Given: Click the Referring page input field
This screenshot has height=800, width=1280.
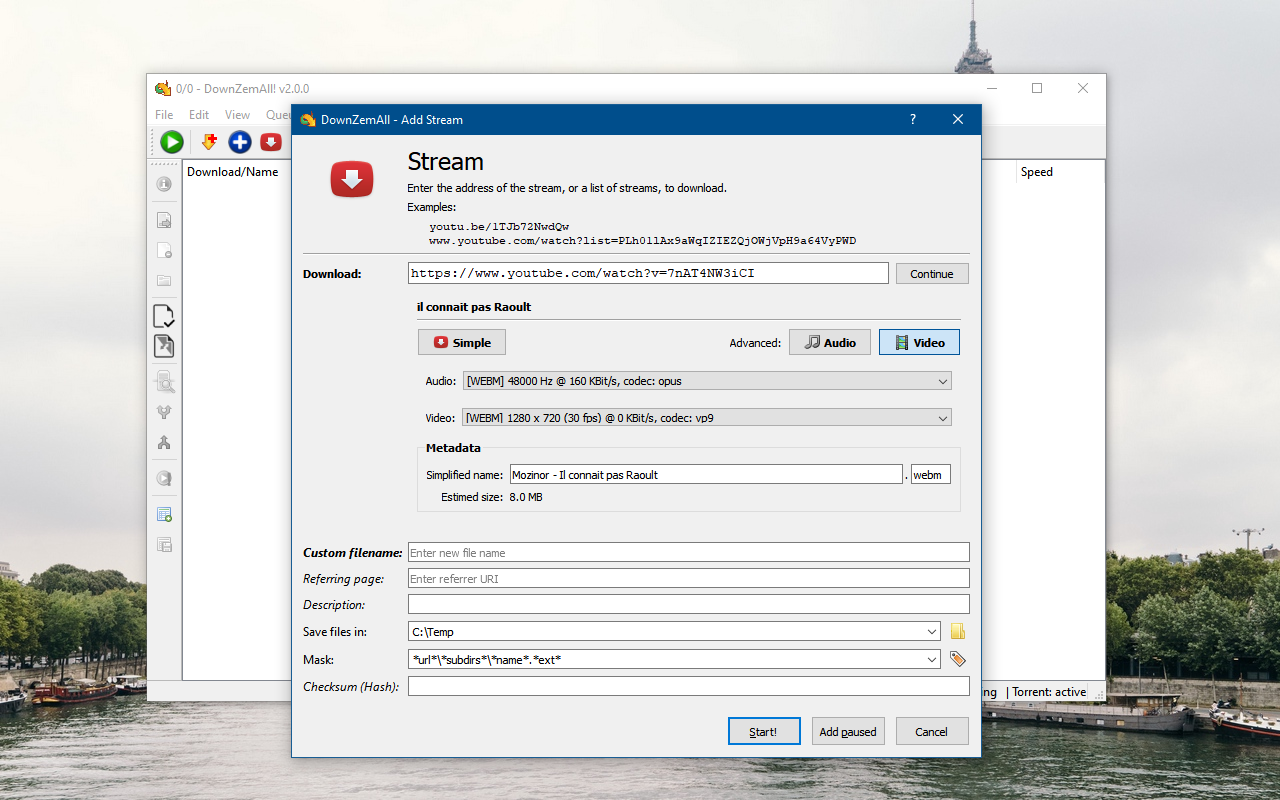Looking at the screenshot, I should 688,578.
